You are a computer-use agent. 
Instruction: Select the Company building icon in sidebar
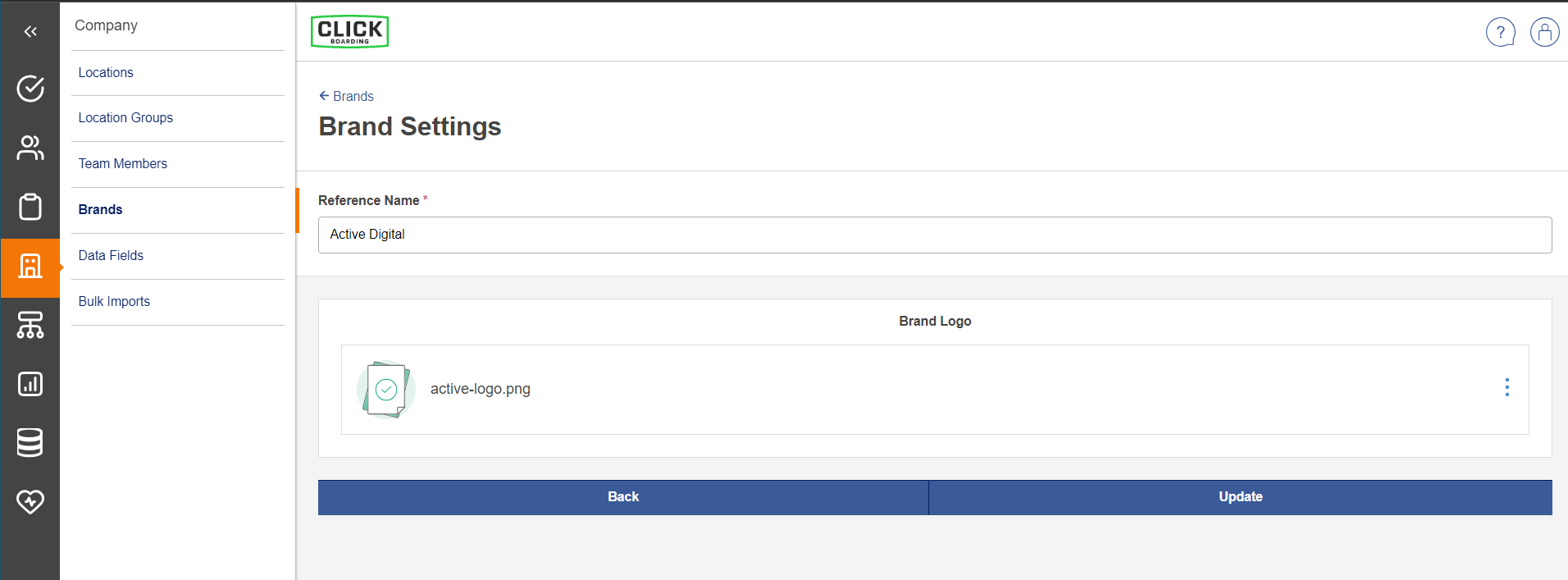tap(30, 267)
